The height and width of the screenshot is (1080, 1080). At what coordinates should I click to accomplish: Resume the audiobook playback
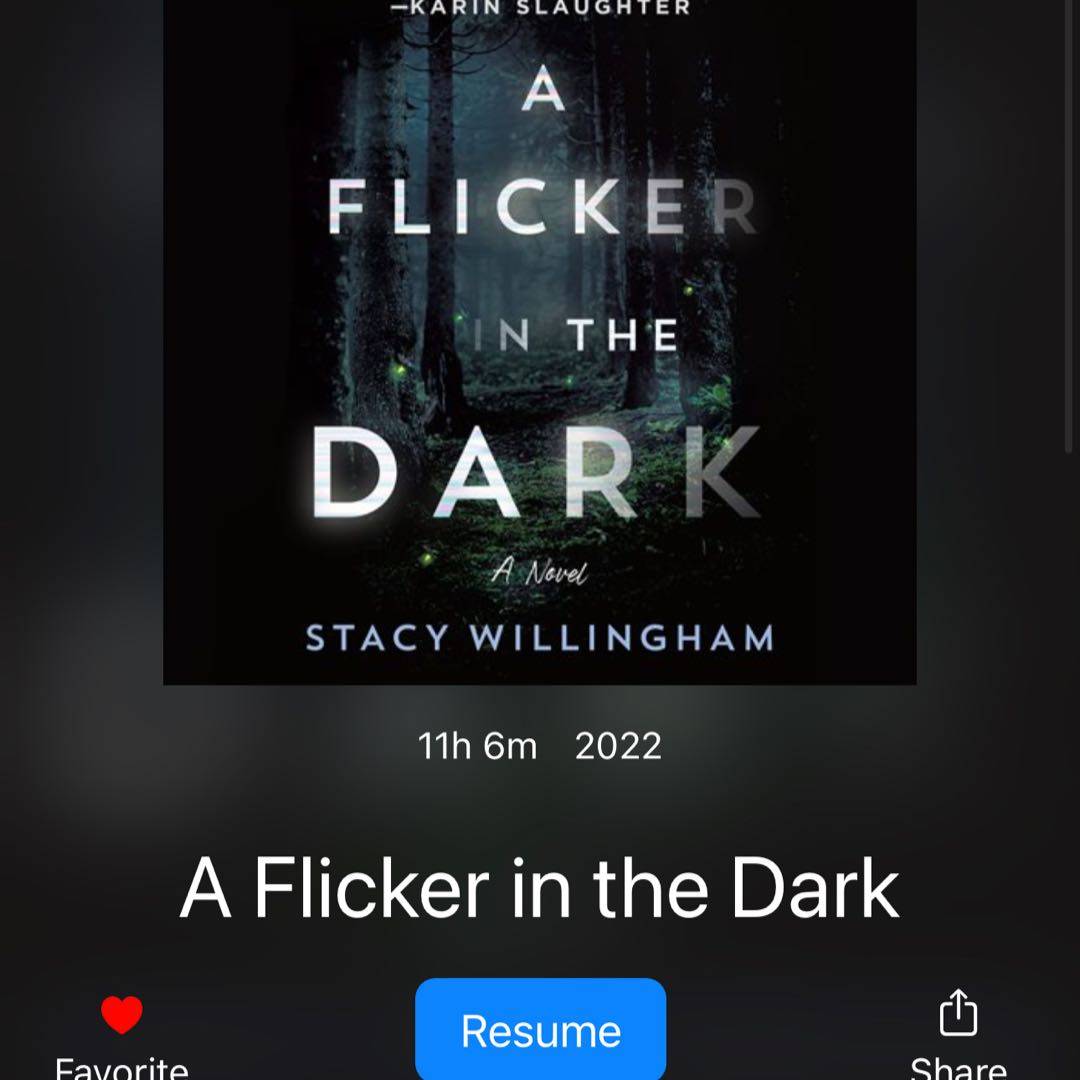click(541, 1029)
